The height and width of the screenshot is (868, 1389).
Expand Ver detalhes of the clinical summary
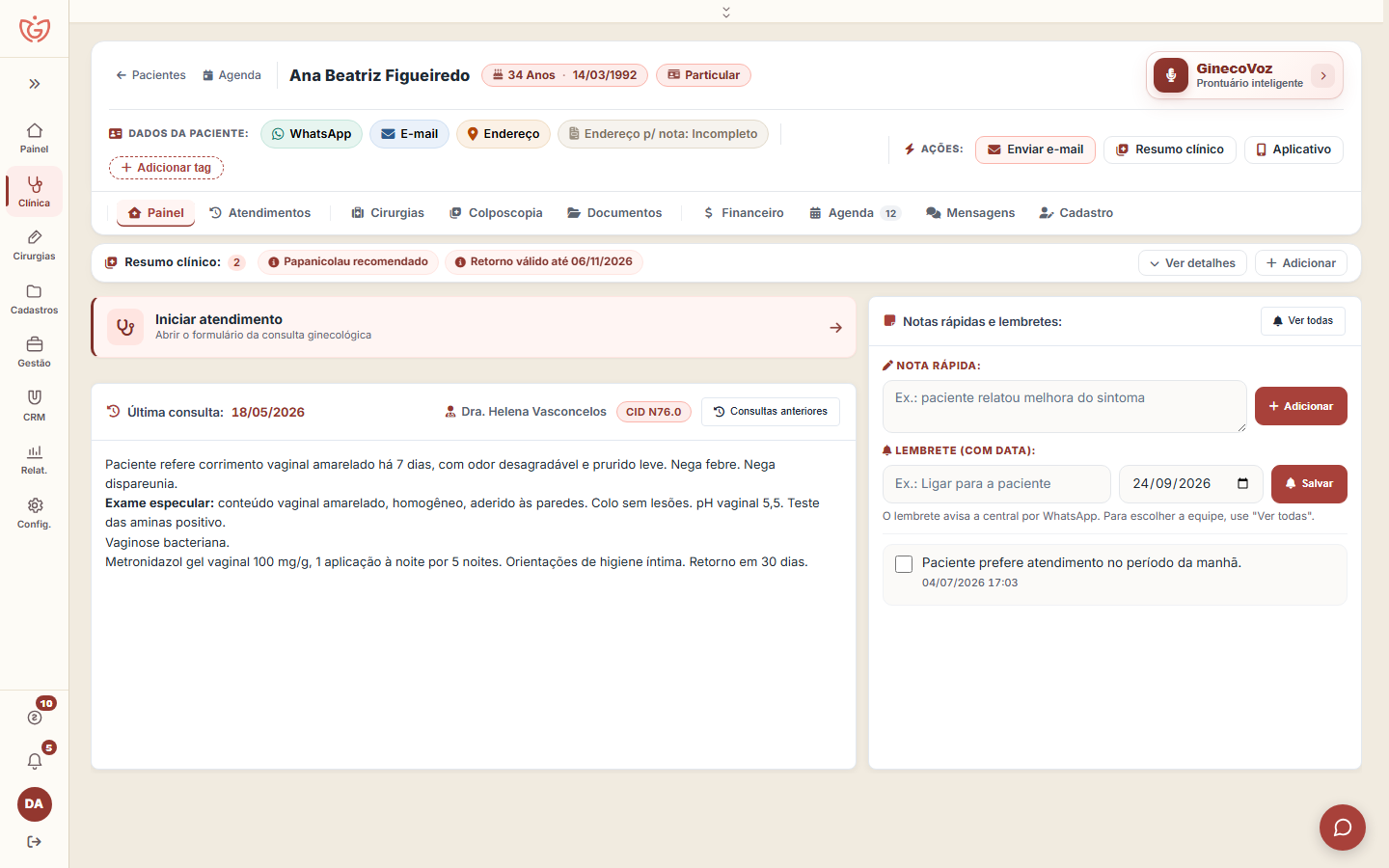(1192, 263)
